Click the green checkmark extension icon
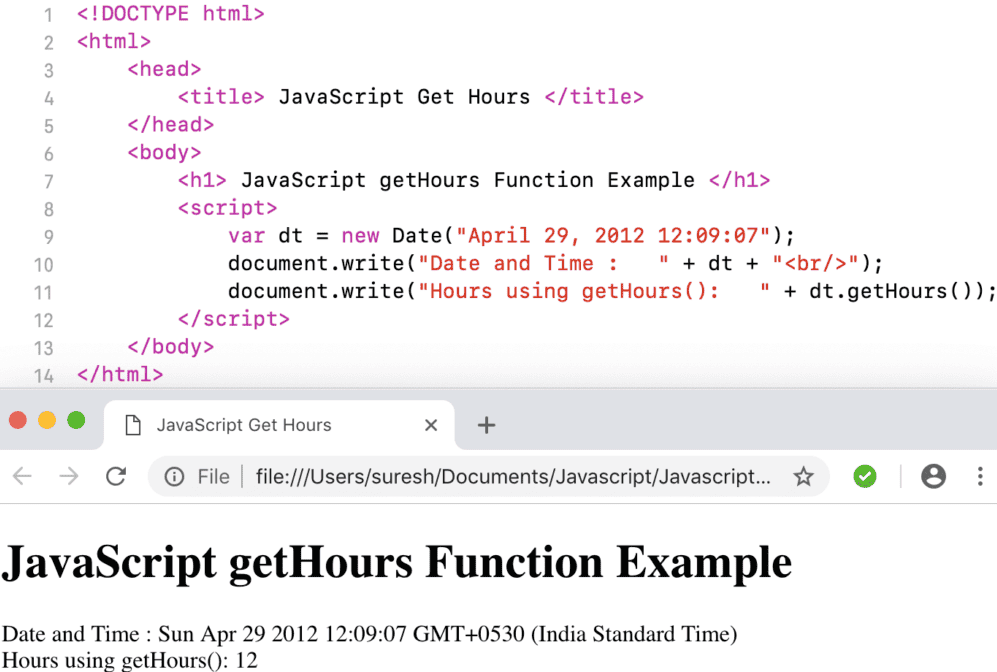 point(865,477)
